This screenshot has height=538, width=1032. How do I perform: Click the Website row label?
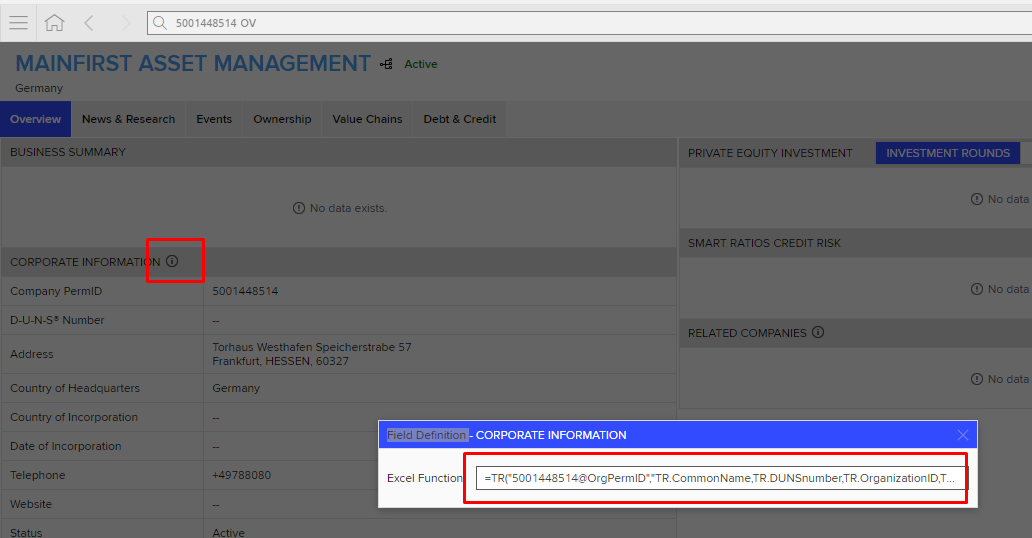pyautogui.click(x=31, y=504)
